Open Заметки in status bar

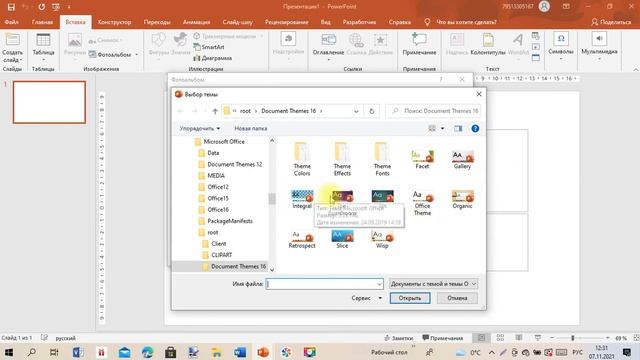(398, 338)
